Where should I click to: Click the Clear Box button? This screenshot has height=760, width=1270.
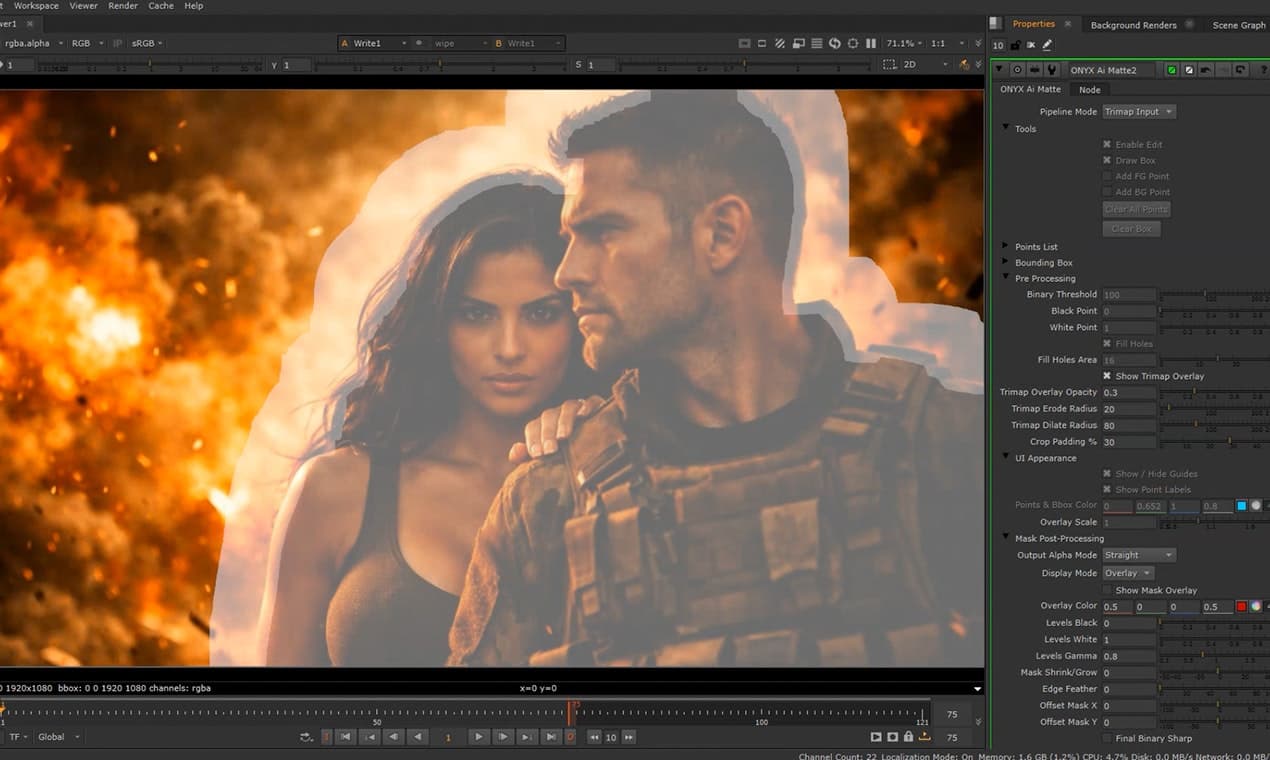[x=1131, y=228]
